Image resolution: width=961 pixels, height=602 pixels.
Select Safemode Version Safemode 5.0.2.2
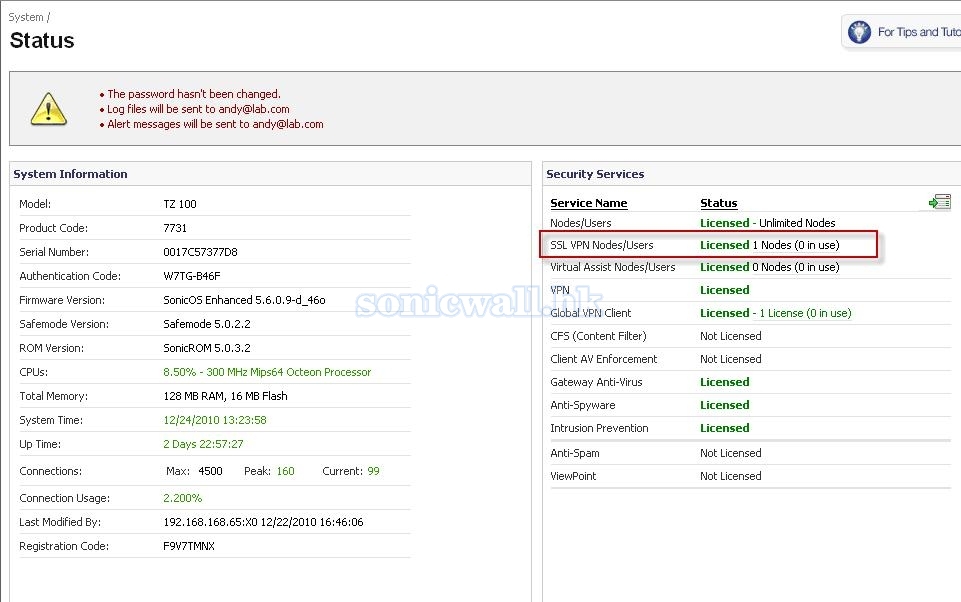[x=207, y=324]
